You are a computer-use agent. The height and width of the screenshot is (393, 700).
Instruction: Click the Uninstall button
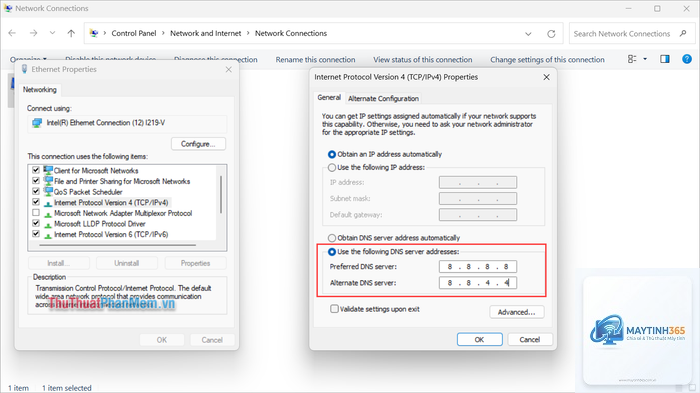point(127,263)
